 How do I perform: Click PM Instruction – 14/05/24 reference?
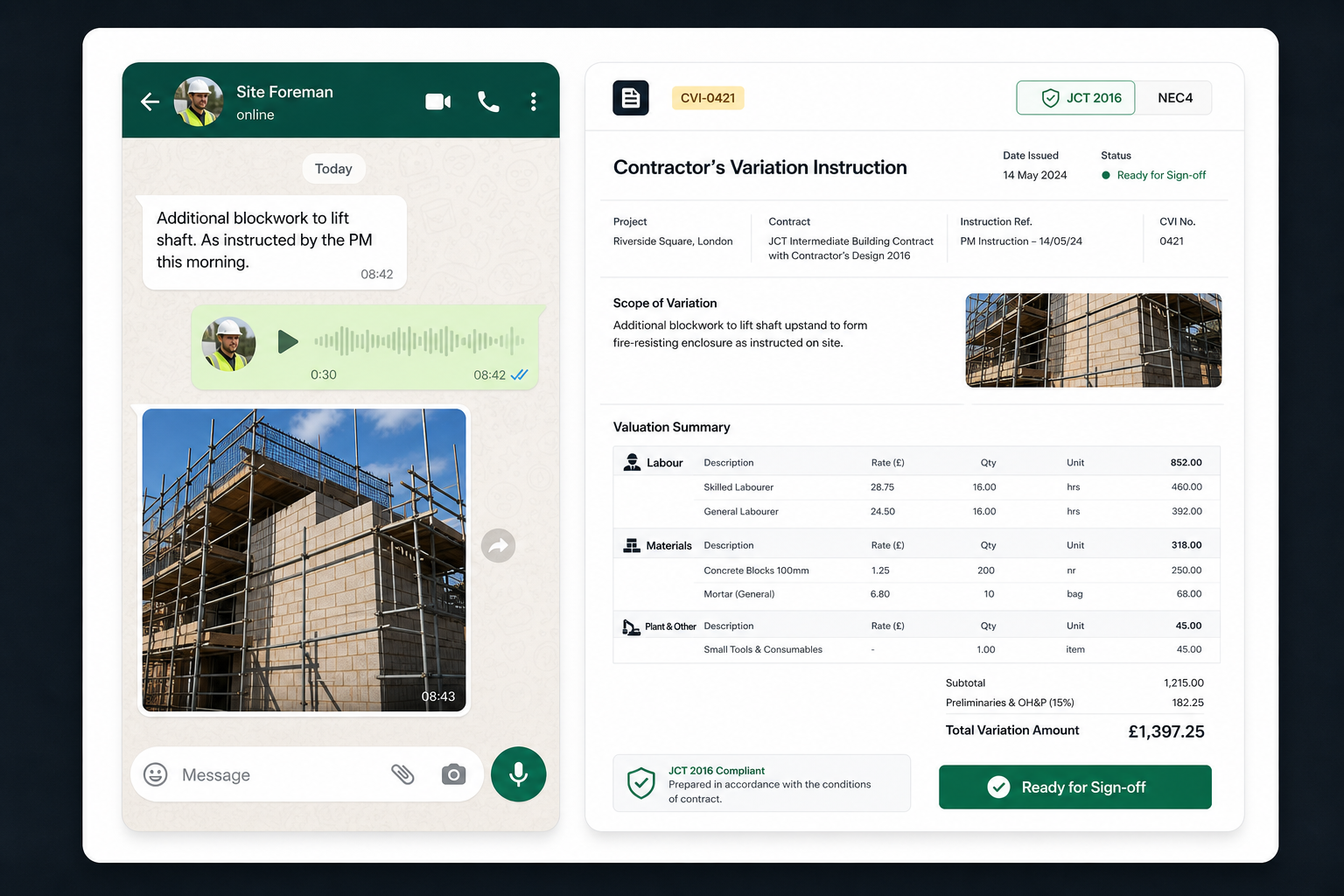point(1021,241)
